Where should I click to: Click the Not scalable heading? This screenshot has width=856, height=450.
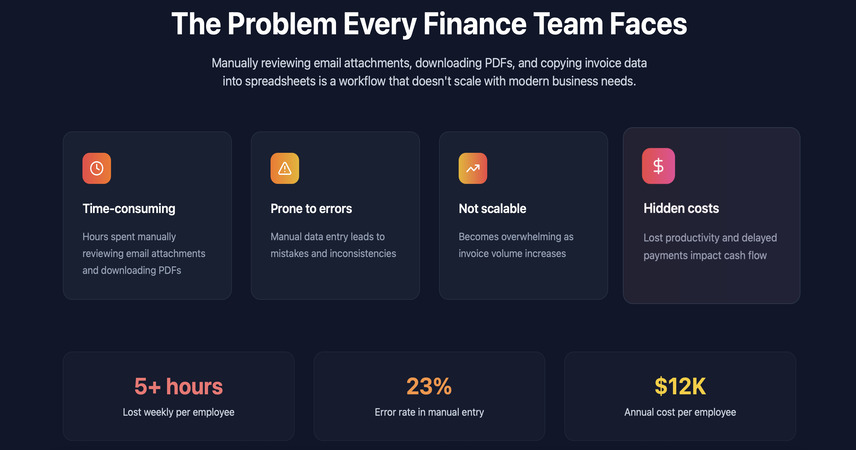pyautogui.click(x=492, y=209)
